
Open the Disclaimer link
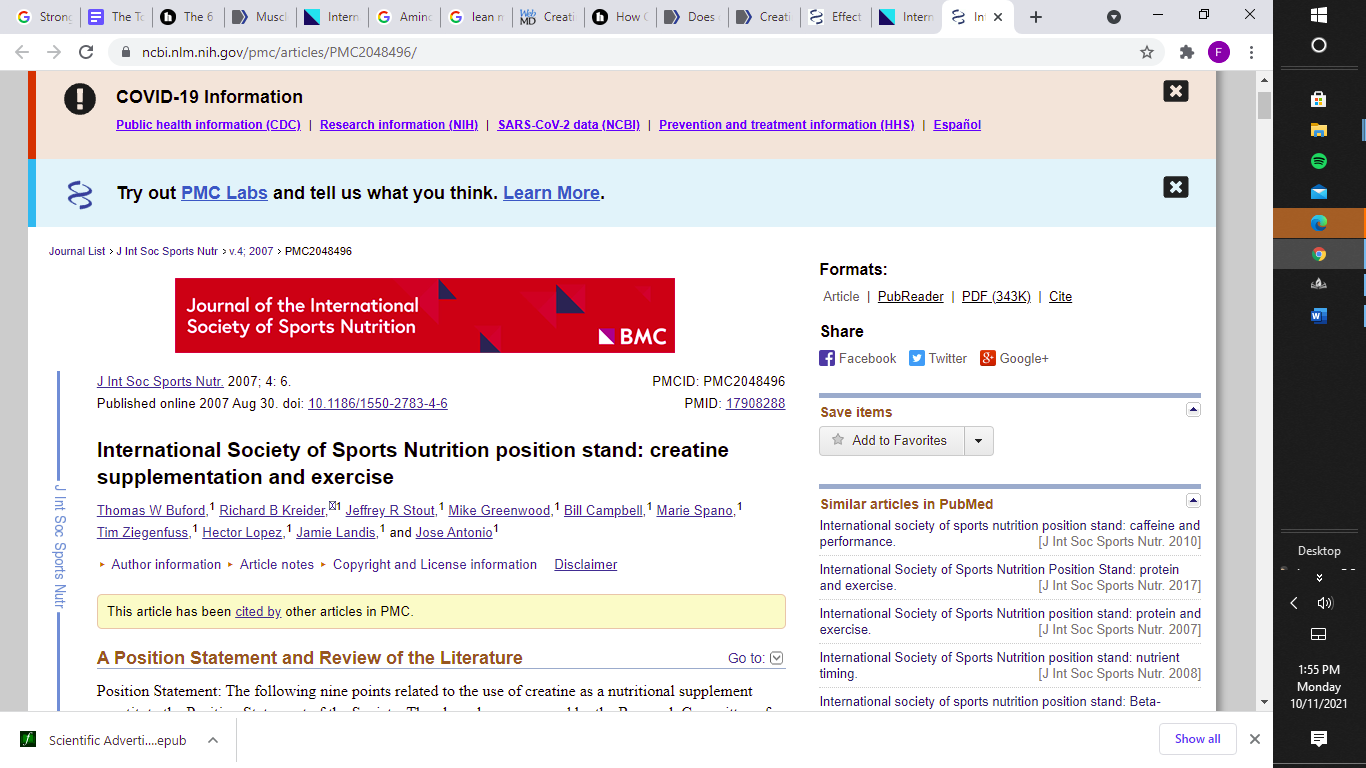click(x=586, y=564)
